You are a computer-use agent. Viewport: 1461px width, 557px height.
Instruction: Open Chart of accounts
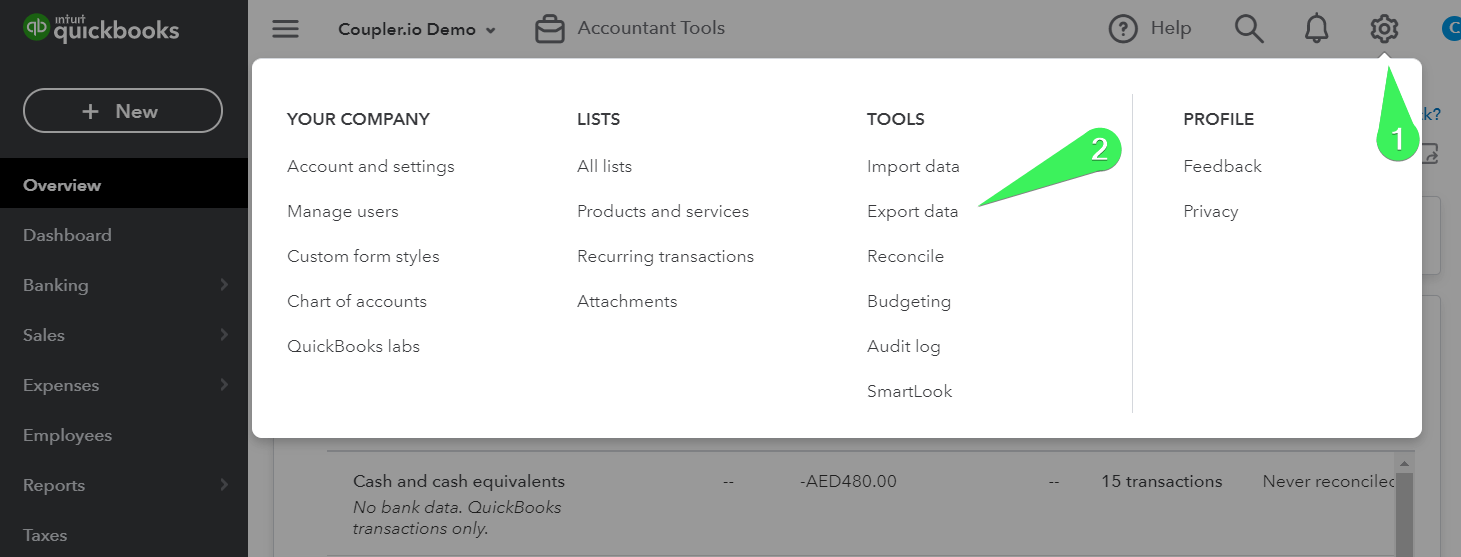357,301
